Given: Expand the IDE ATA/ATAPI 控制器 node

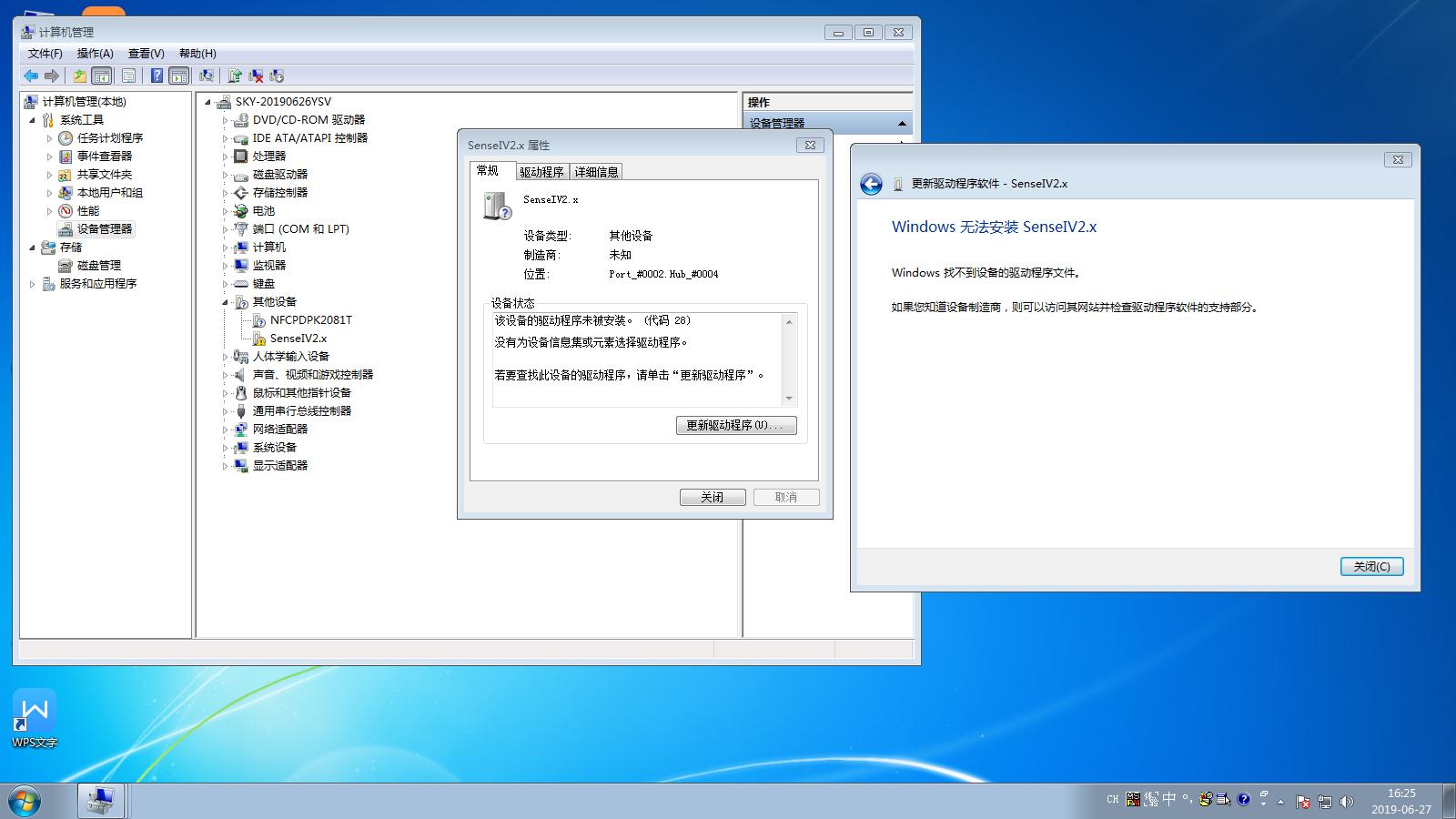Looking at the screenshot, I should [x=225, y=137].
